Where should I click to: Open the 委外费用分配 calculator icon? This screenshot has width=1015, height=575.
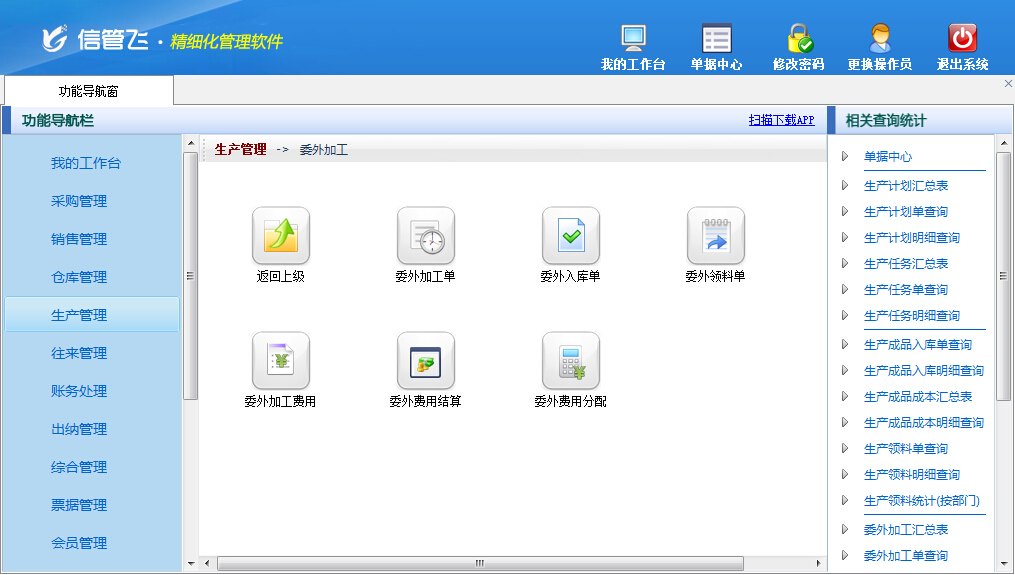(x=570, y=361)
